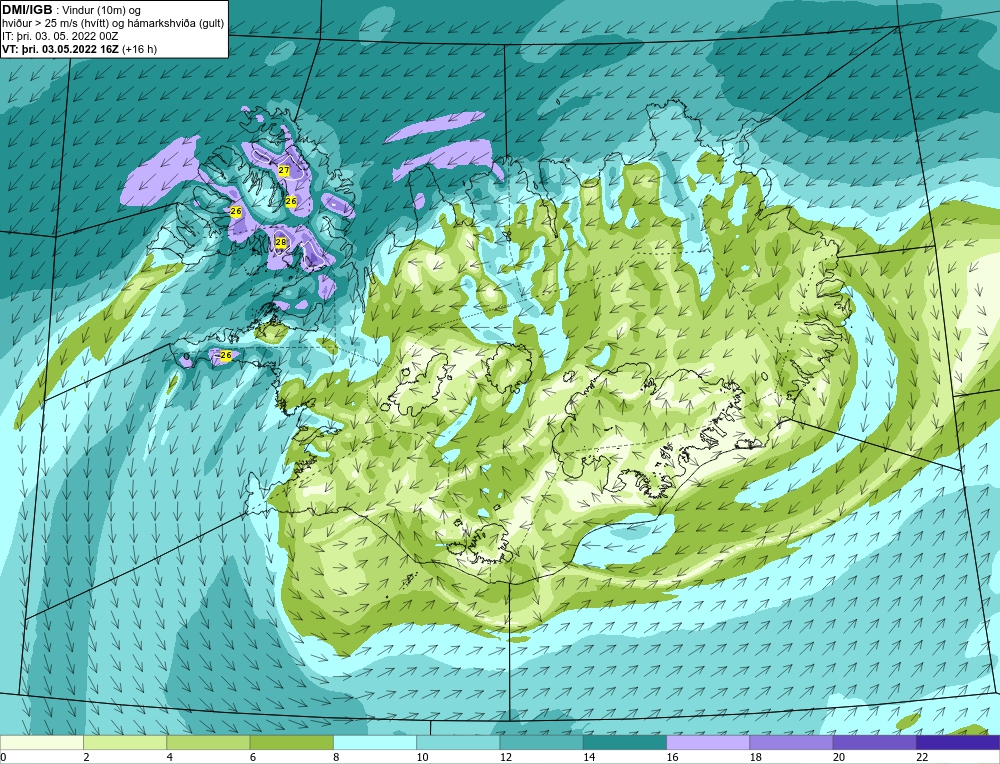Click the 'Vindur (10m) og' header text

tap(101, 10)
